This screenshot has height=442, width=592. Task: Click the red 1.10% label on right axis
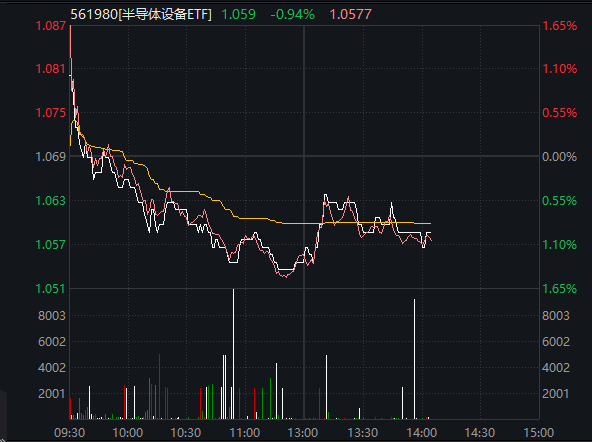coord(560,69)
